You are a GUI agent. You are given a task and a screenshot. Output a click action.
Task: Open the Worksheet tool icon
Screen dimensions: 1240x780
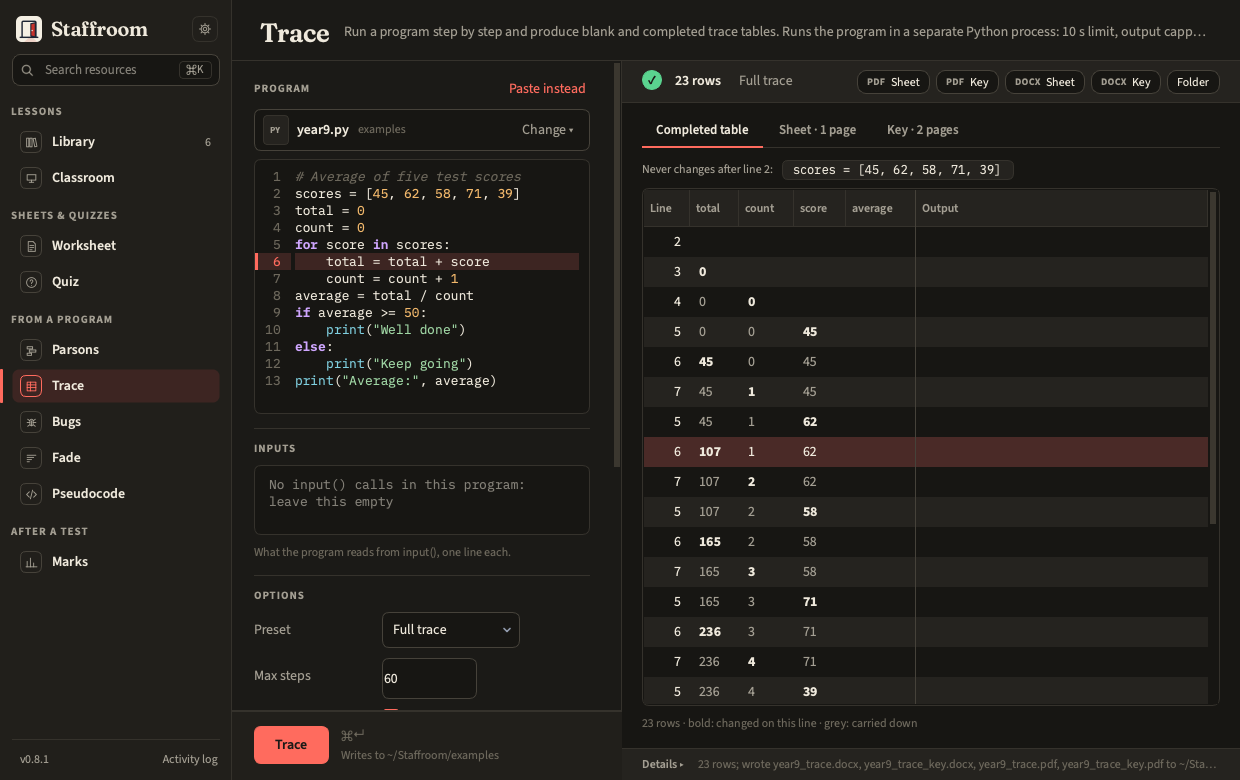tap(32, 246)
